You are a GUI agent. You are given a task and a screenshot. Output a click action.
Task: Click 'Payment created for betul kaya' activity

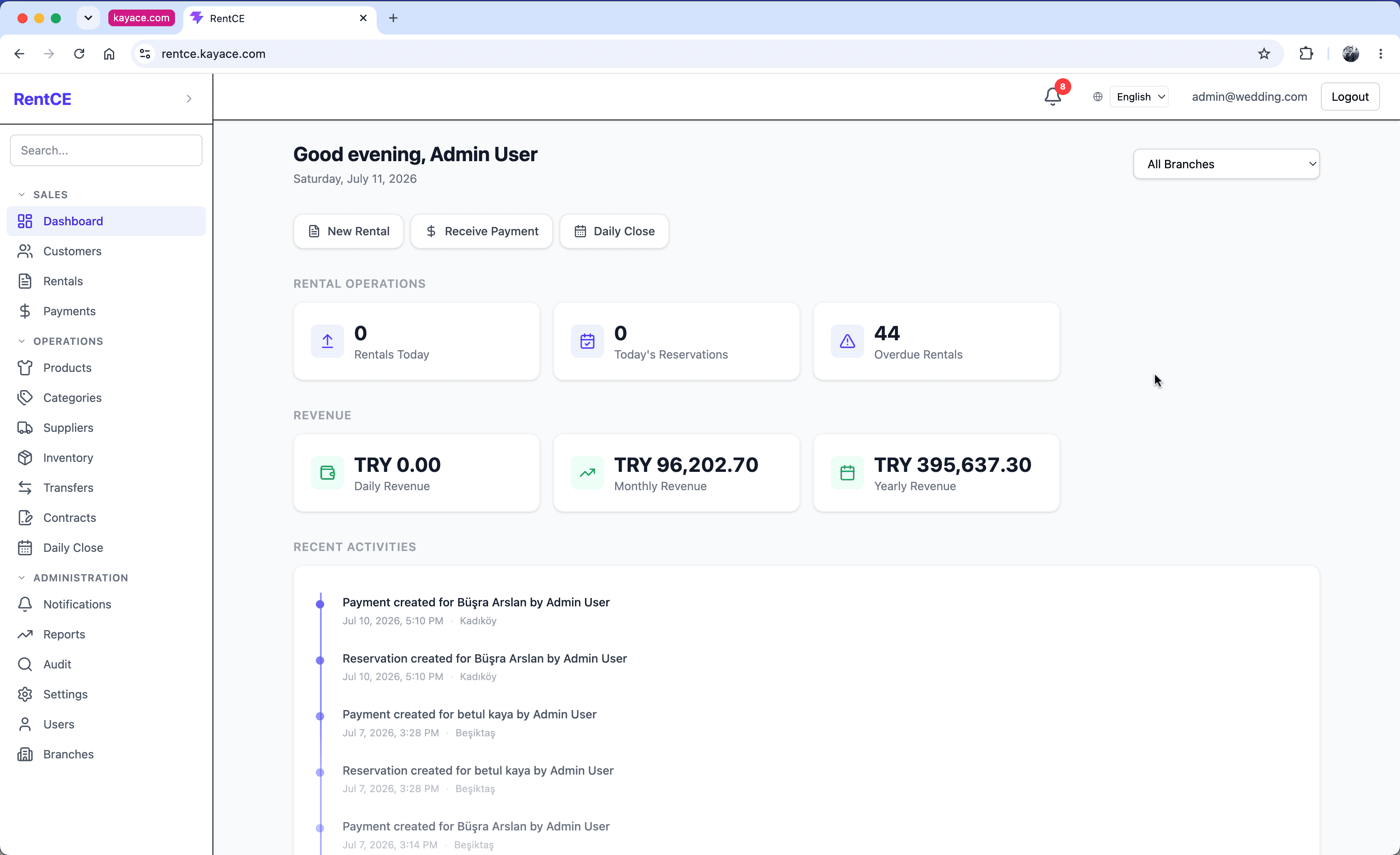[x=469, y=714]
